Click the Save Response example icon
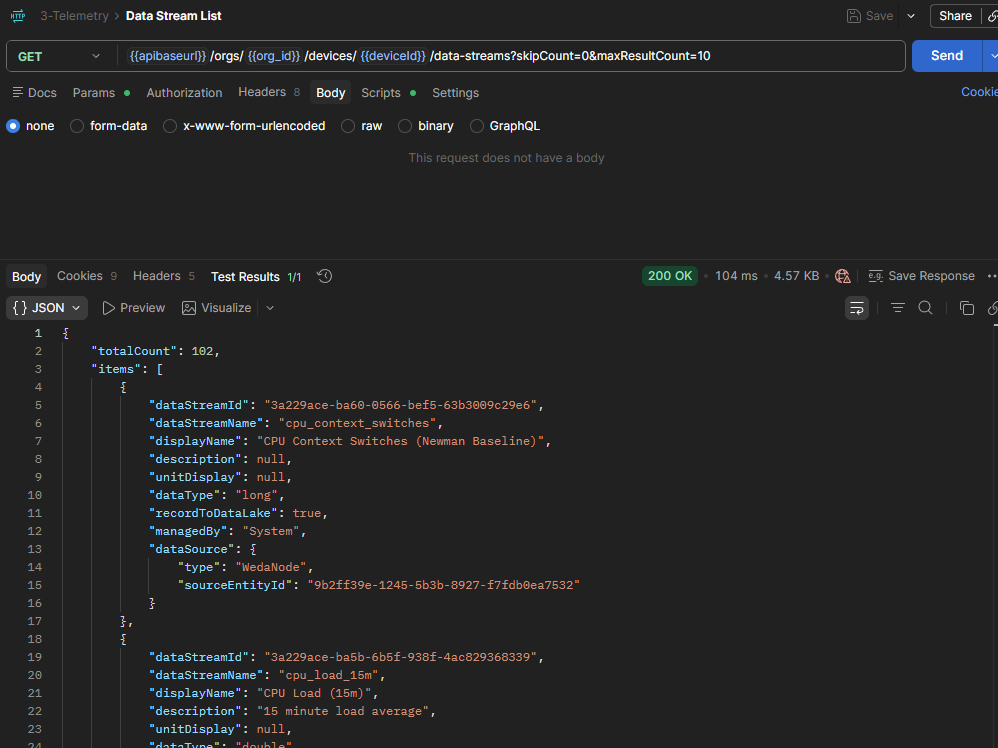This screenshot has height=748, width=998. [x=876, y=276]
